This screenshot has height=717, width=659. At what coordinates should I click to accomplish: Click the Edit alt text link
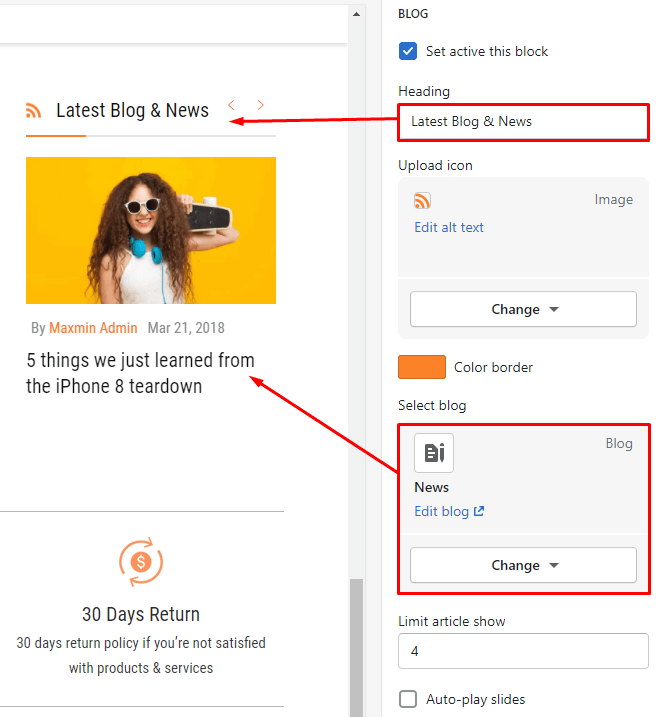449,227
